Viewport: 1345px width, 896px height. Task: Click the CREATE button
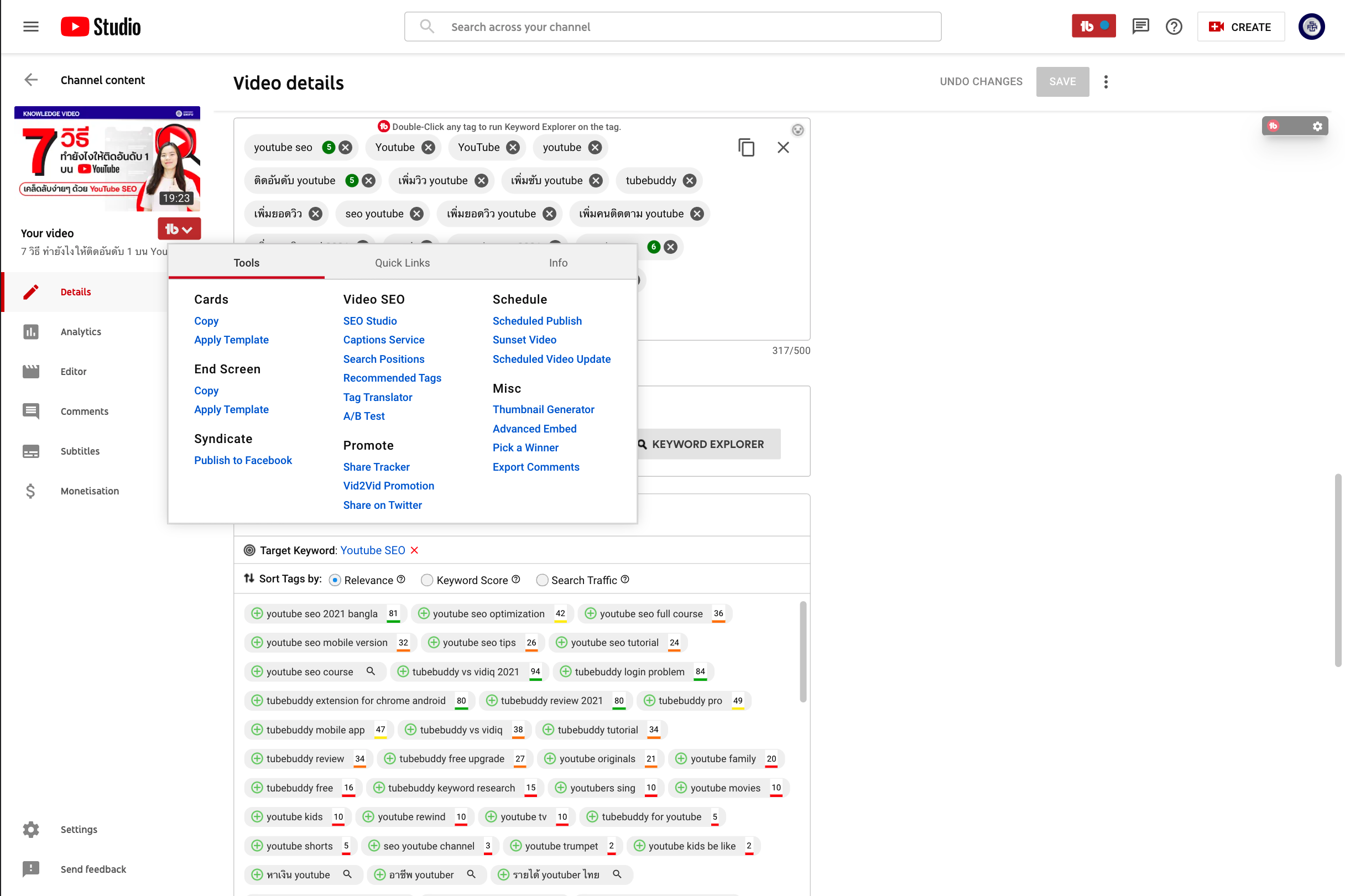coord(1240,27)
